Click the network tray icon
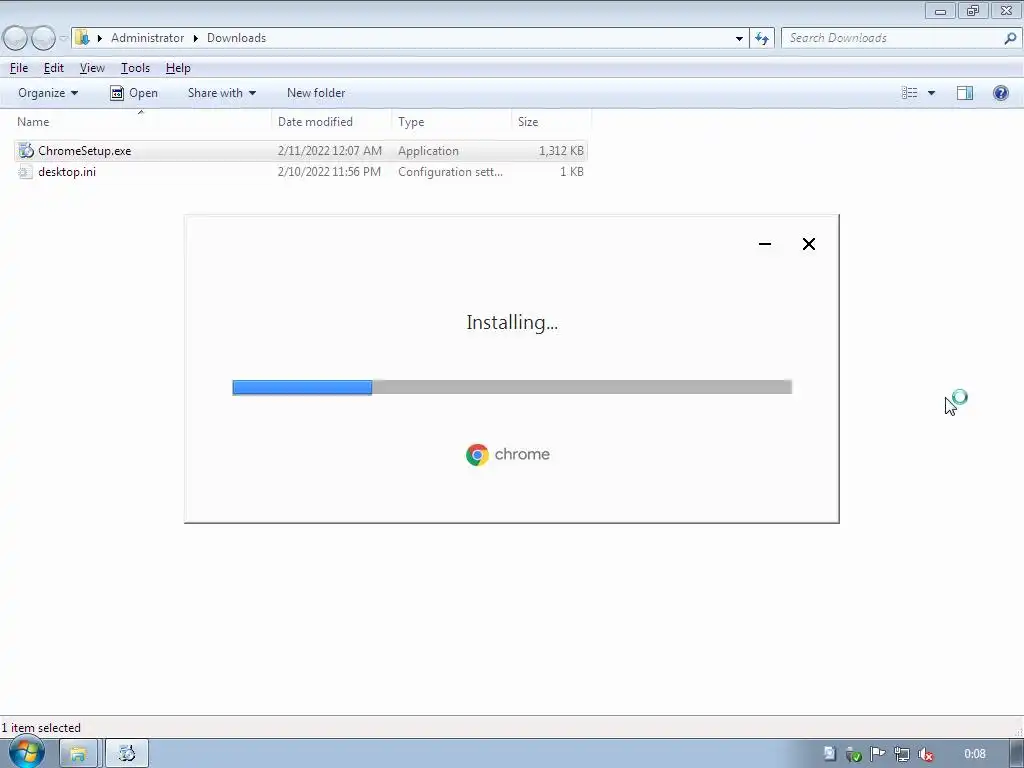The width and height of the screenshot is (1024, 768). [x=902, y=754]
